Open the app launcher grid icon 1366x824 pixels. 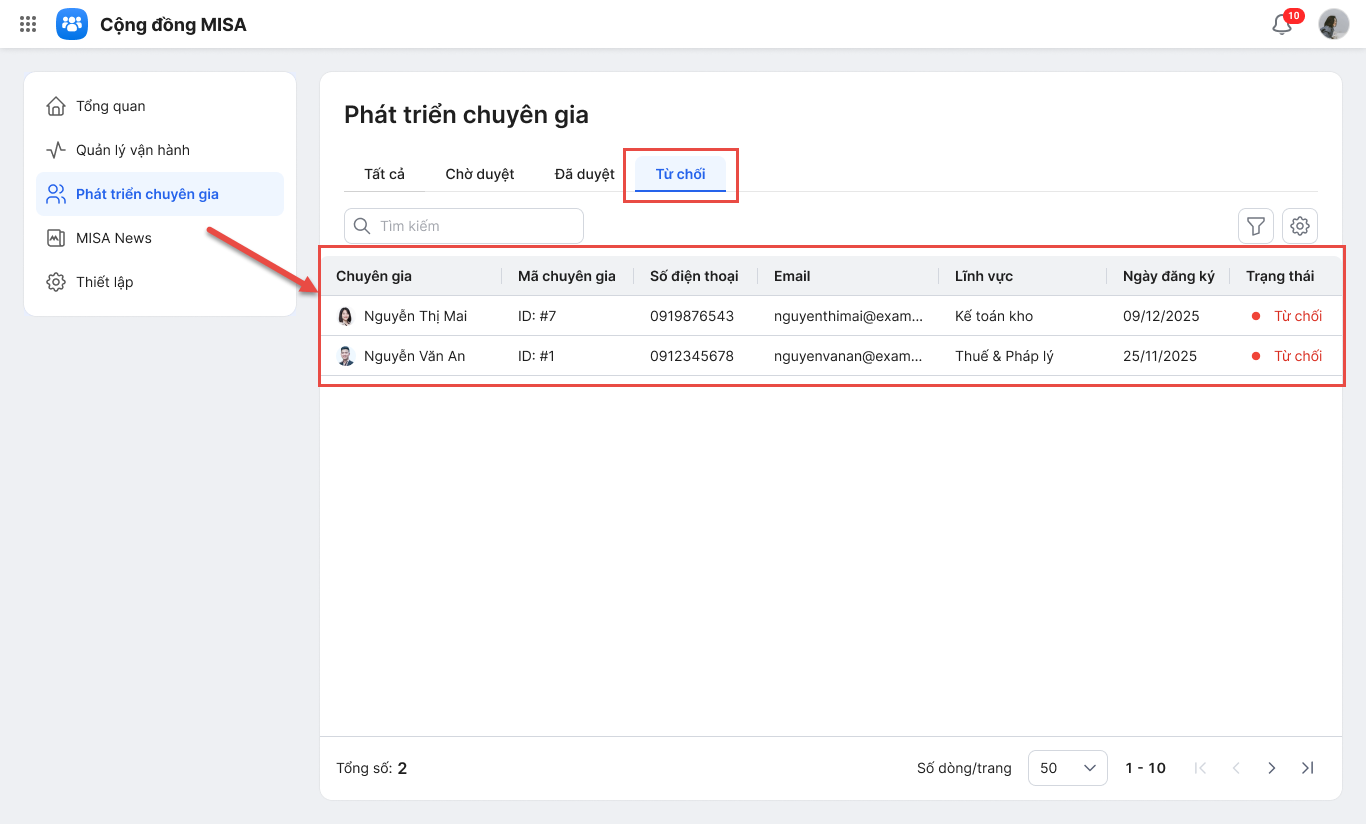pyautogui.click(x=28, y=24)
